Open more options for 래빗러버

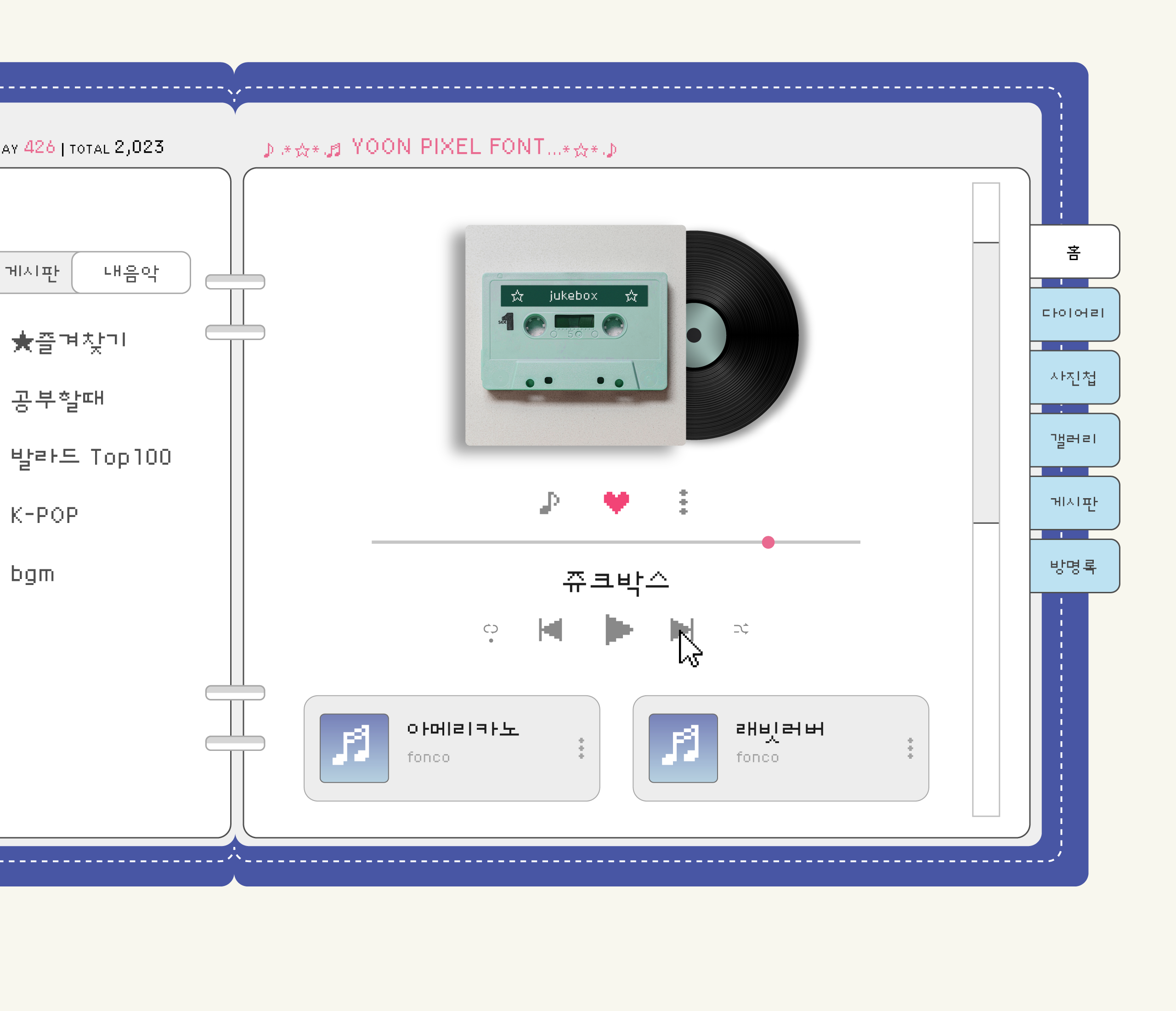point(910,748)
